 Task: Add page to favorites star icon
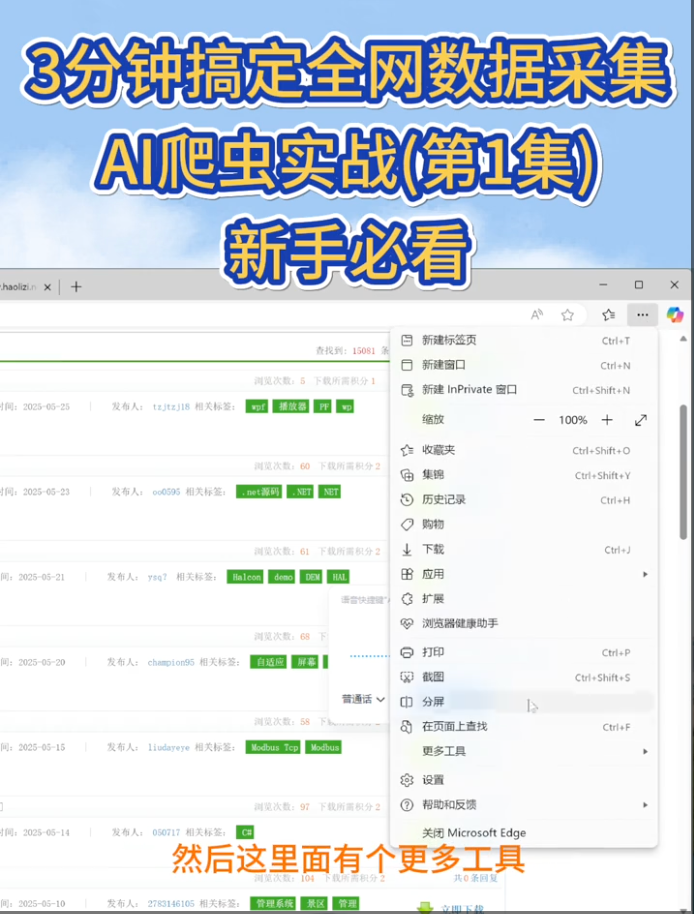click(x=567, y=315)
